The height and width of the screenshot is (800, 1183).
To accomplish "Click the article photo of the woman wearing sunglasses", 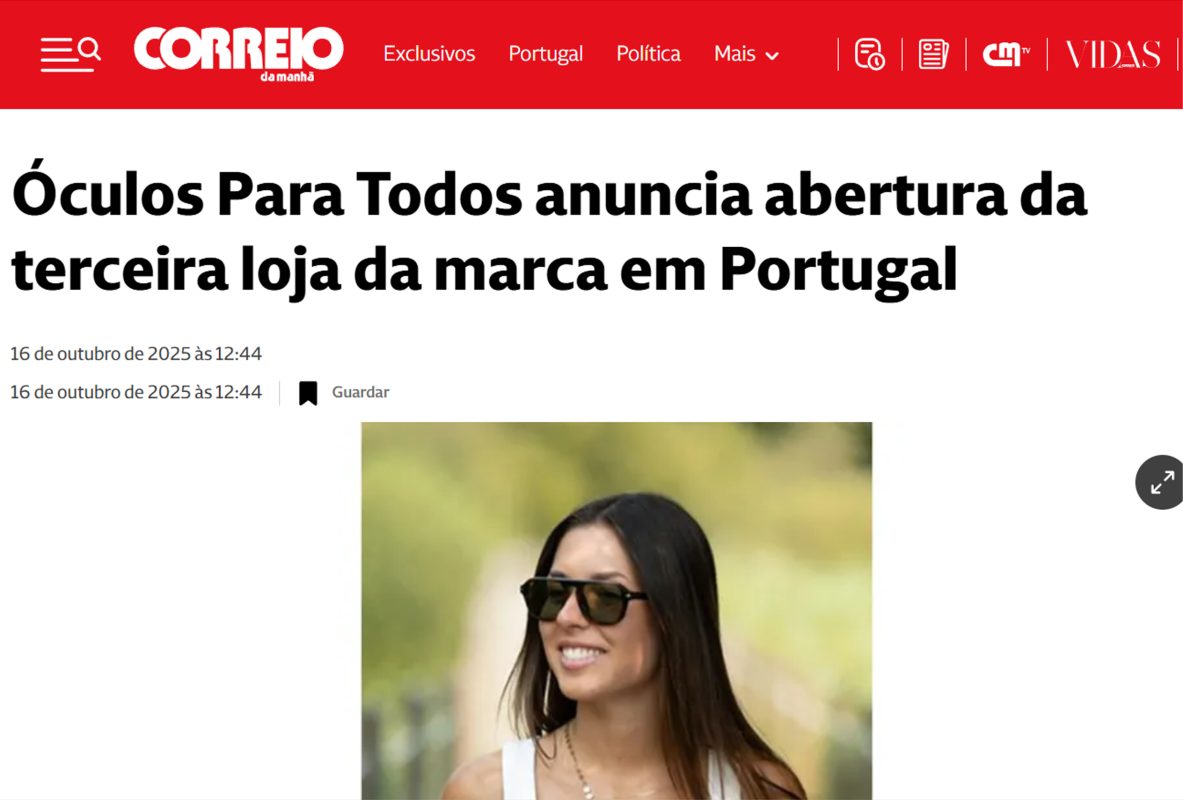I will (616, 611).
